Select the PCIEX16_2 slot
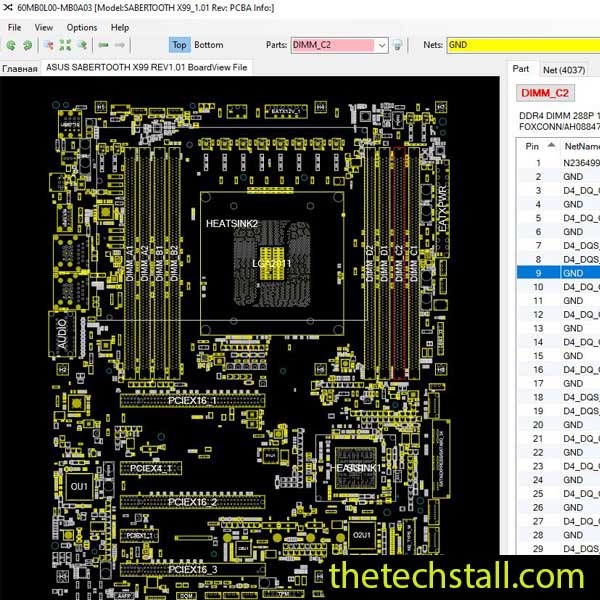The height and width of the screenshot is (600, 600). tap(192, 502)
